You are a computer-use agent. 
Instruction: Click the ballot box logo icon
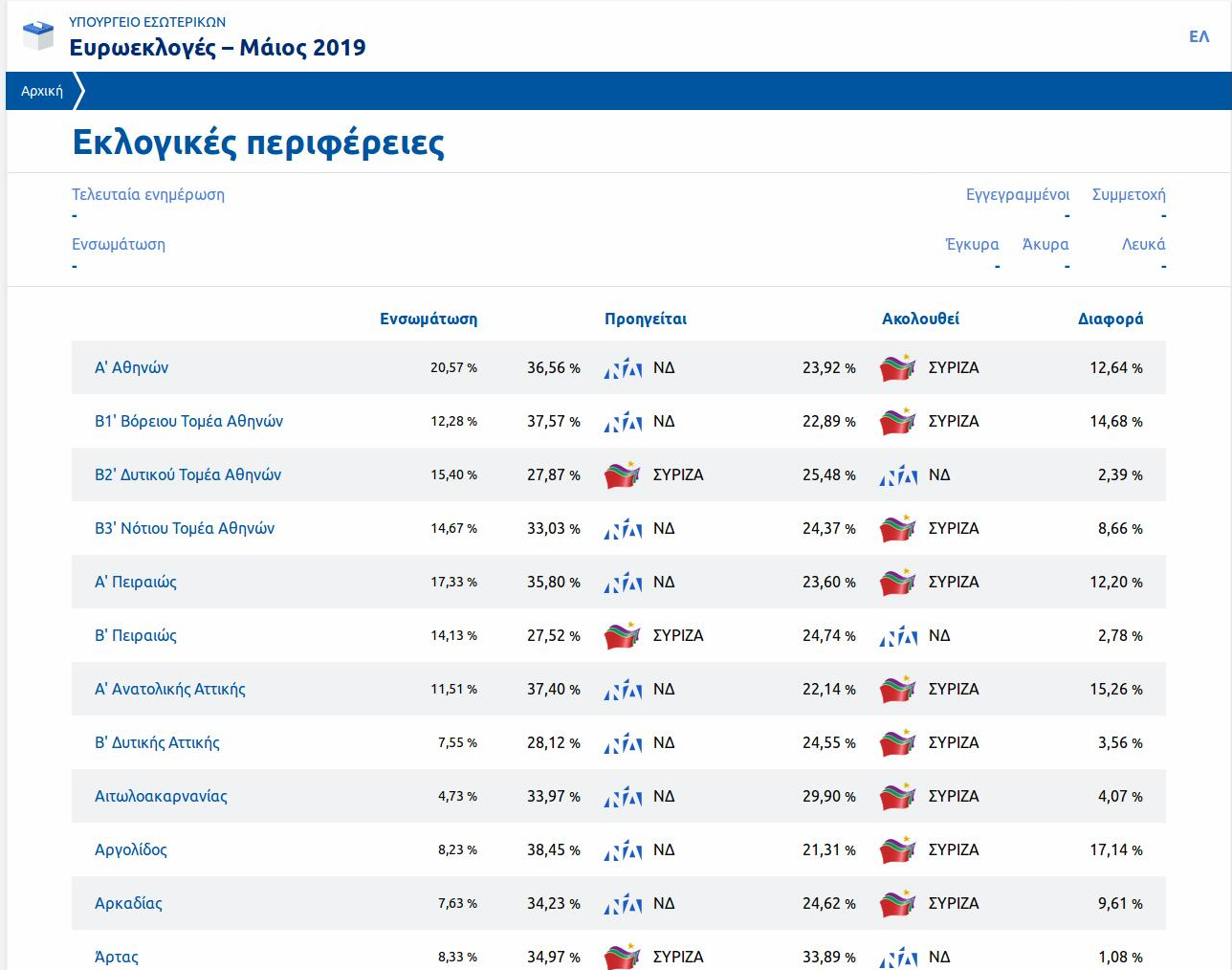[x=38, y=36]
